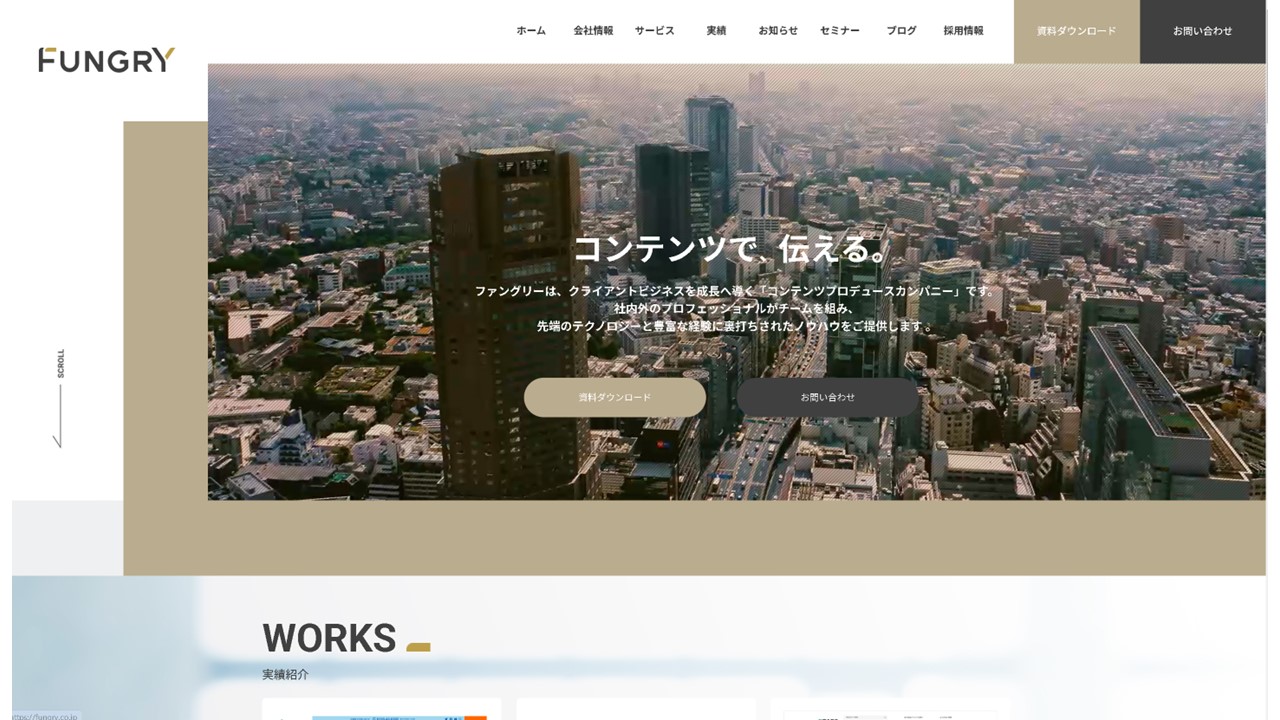Viewport: 1280px width, 720px height.
Task: Navigate to the セミナー section
Action: (839, 31)
